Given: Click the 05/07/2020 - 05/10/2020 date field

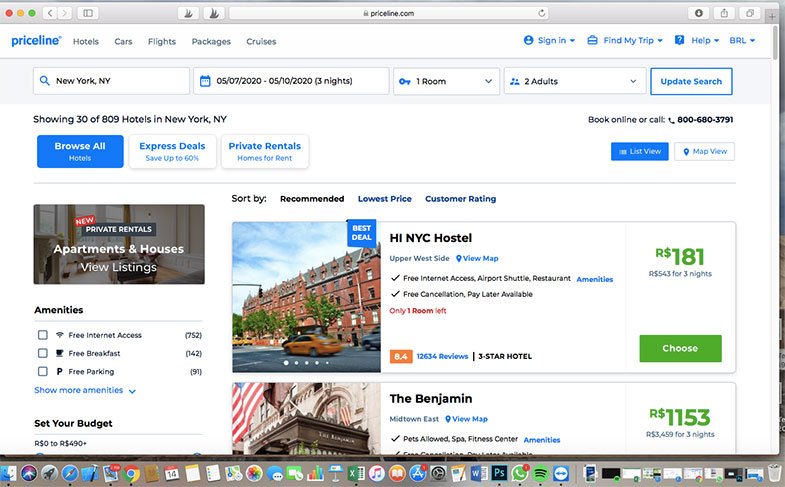Looking at the screenshot, I should click(x=291, y=81).
